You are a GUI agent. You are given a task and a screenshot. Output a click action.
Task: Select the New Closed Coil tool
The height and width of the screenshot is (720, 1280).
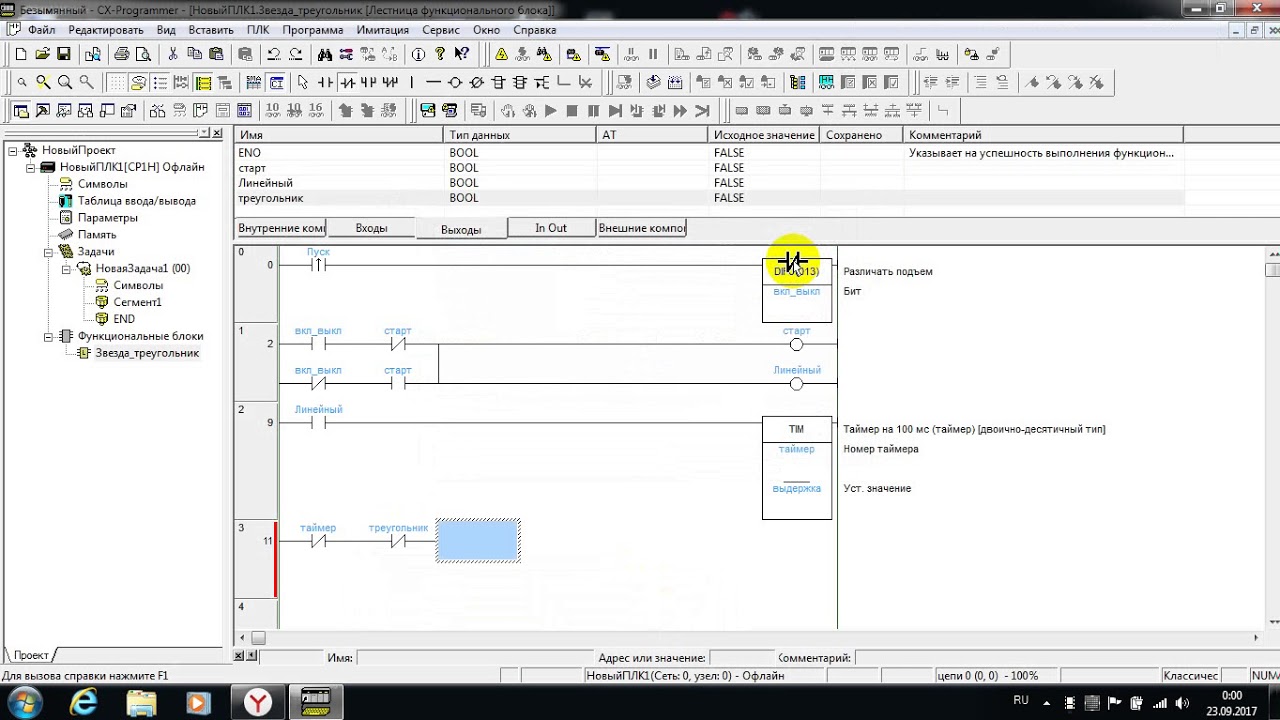[476, 82]
